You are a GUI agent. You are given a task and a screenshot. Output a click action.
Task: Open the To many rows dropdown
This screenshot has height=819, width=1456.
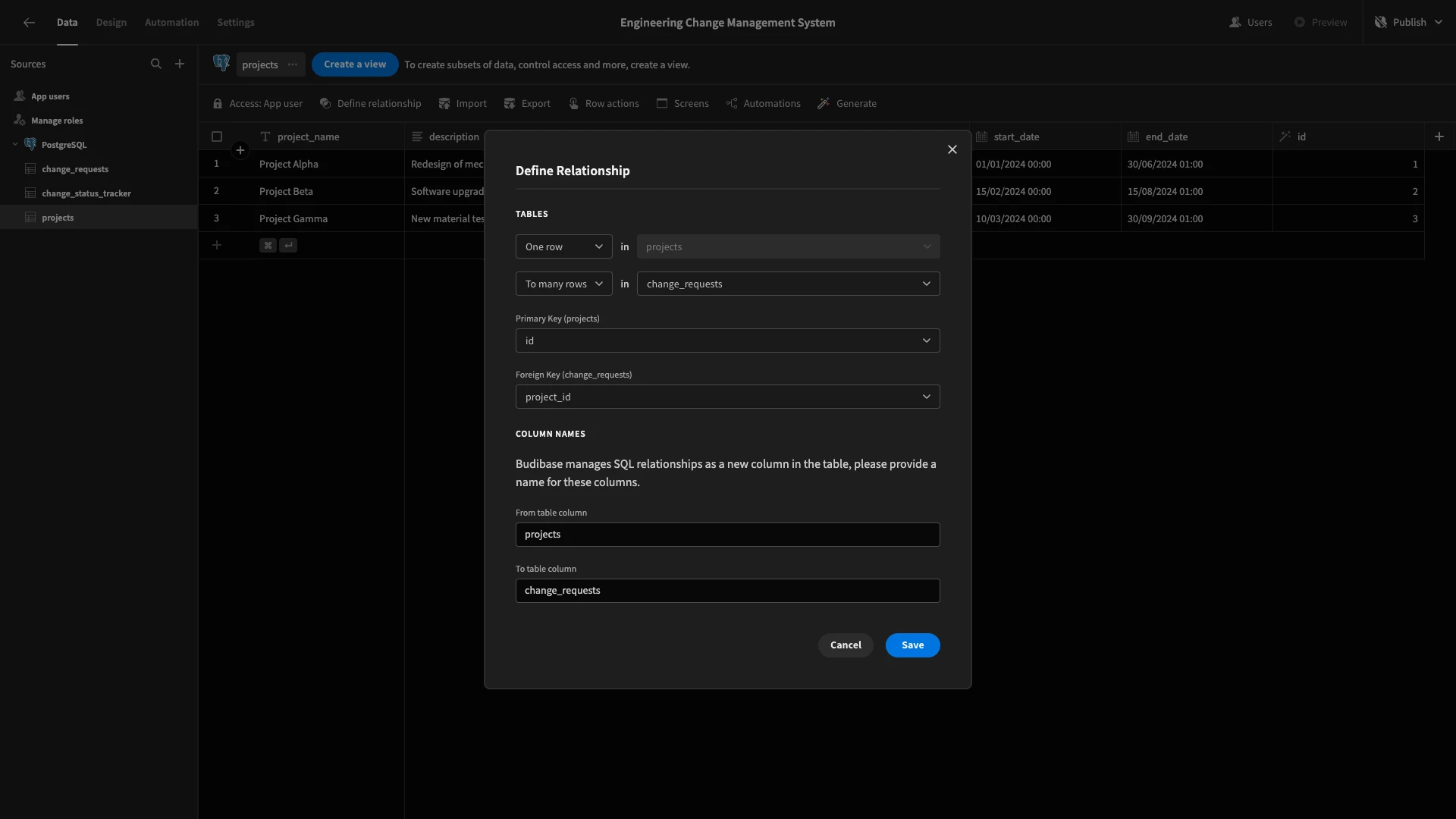[564, 284]
